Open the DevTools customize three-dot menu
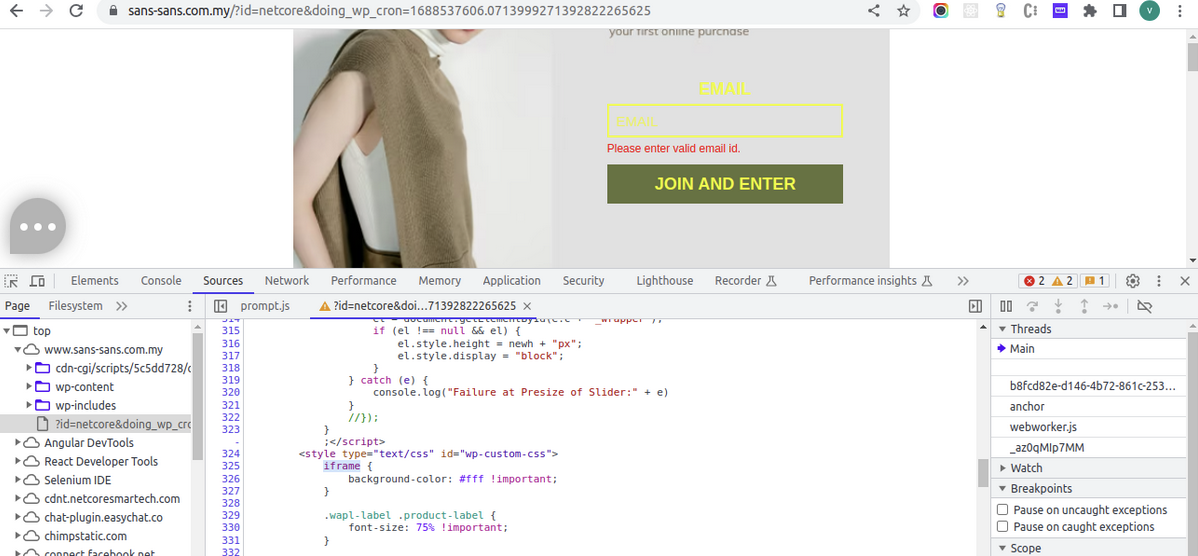Image resolution: width=1198 pixels, height=556 pixels. click(x=1159, y=281)
